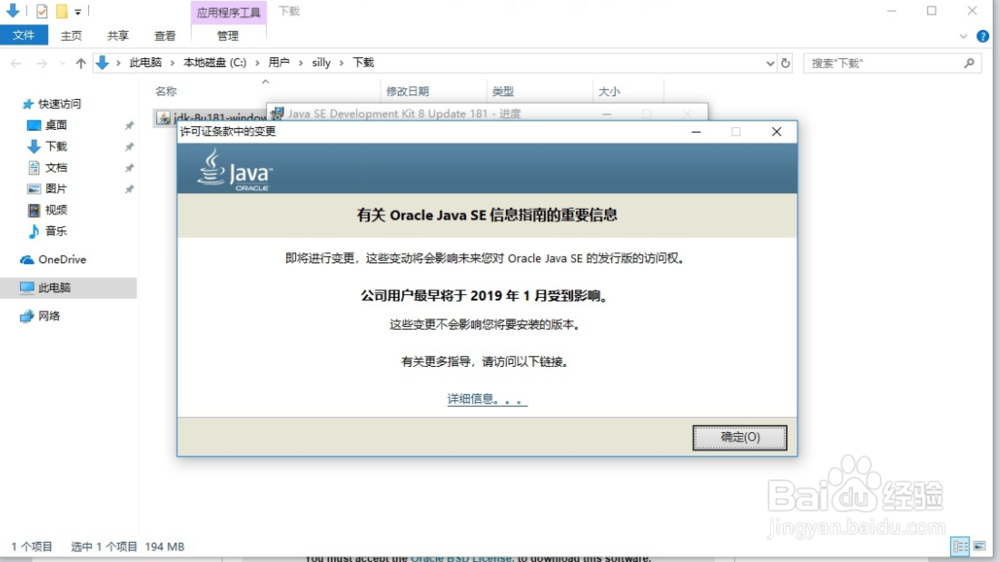
Task: Expand the address bar history dropdown
Action: (x=770, y=63)
